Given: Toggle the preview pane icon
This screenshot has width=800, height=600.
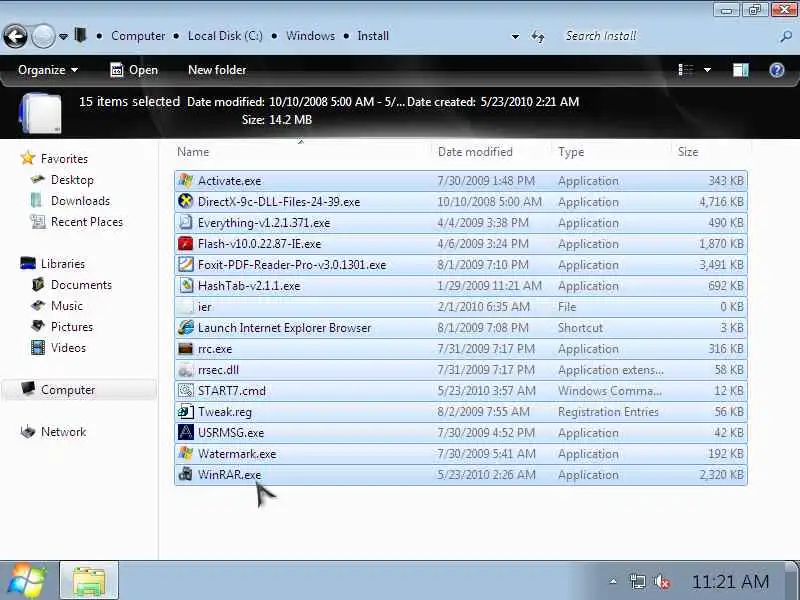Looking at the screenshot, I should coord(741,70).
